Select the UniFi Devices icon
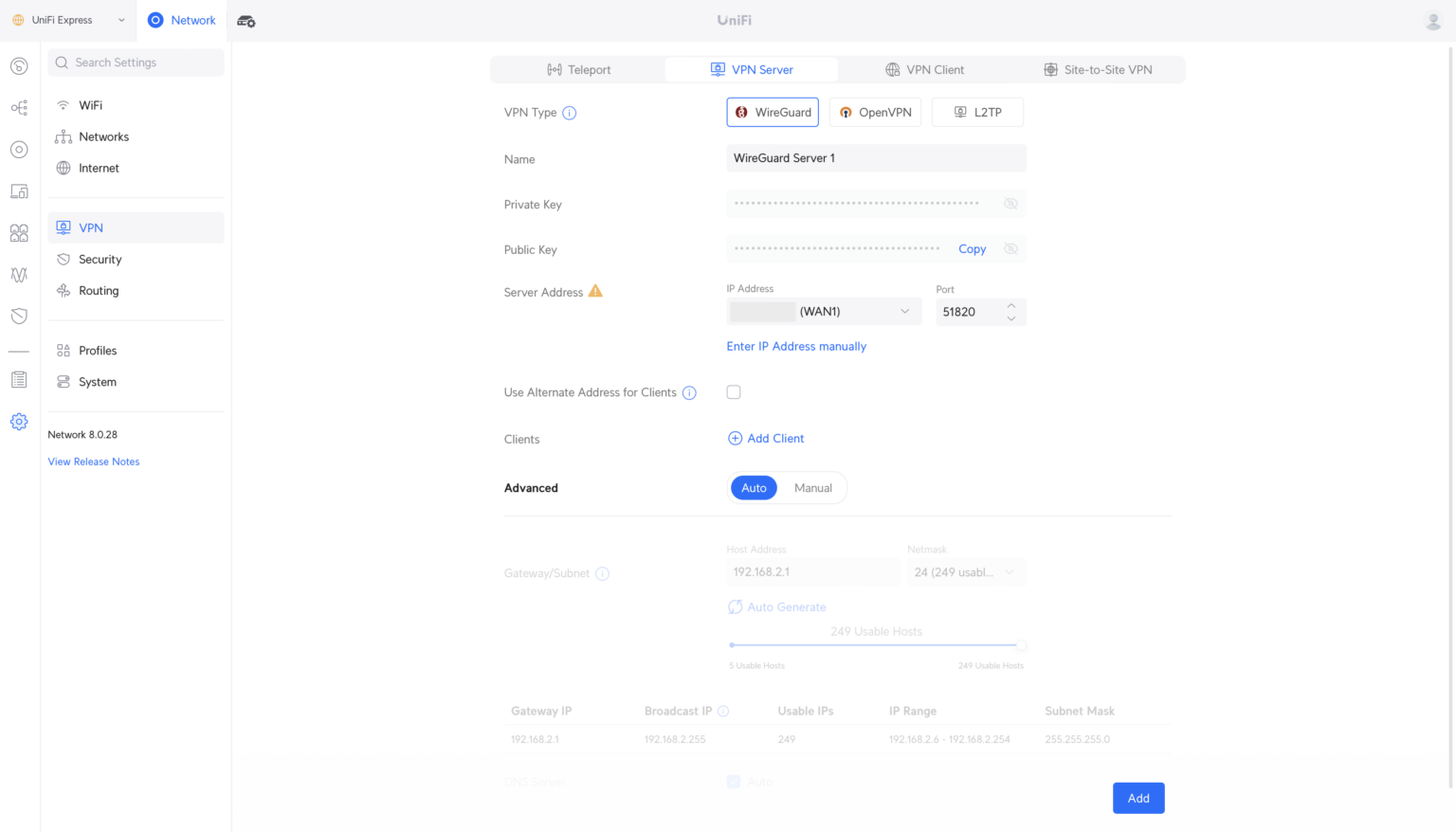1456x832 pixels. (18, 149)
